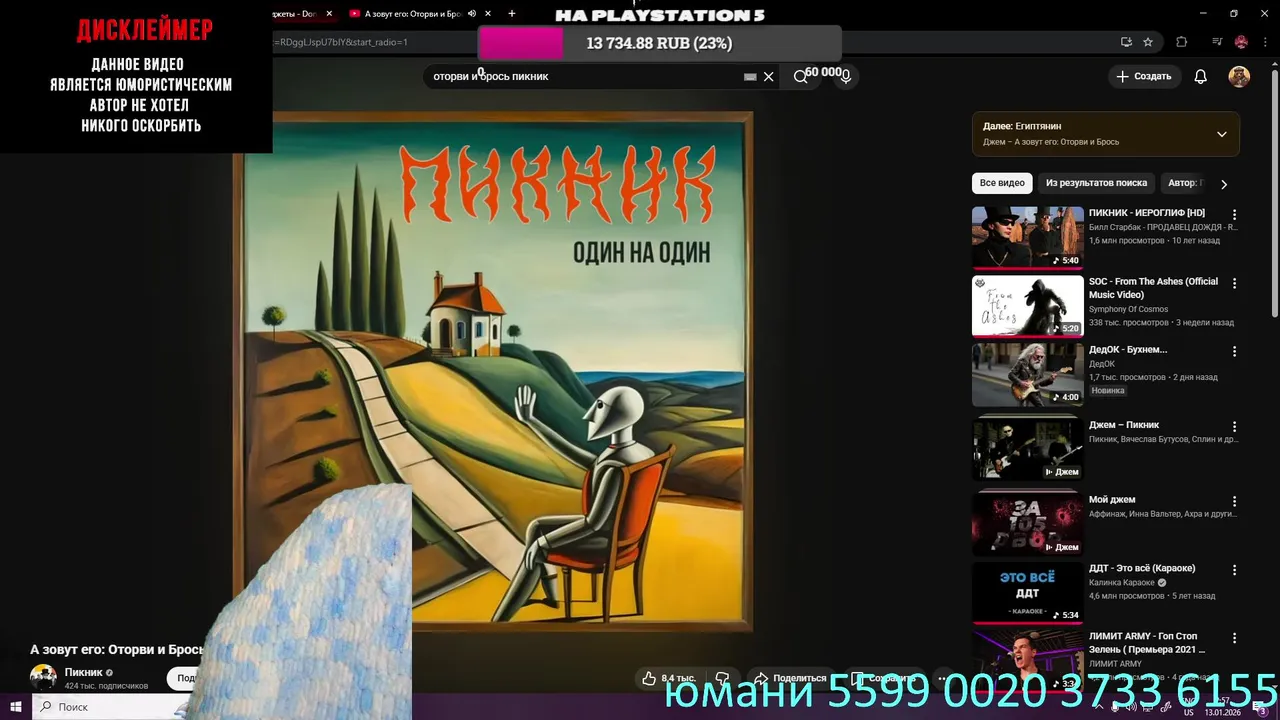Click 'Джем – Пикник' playlist title
Screen dimensions: 1280x720
coord(1124,425)
